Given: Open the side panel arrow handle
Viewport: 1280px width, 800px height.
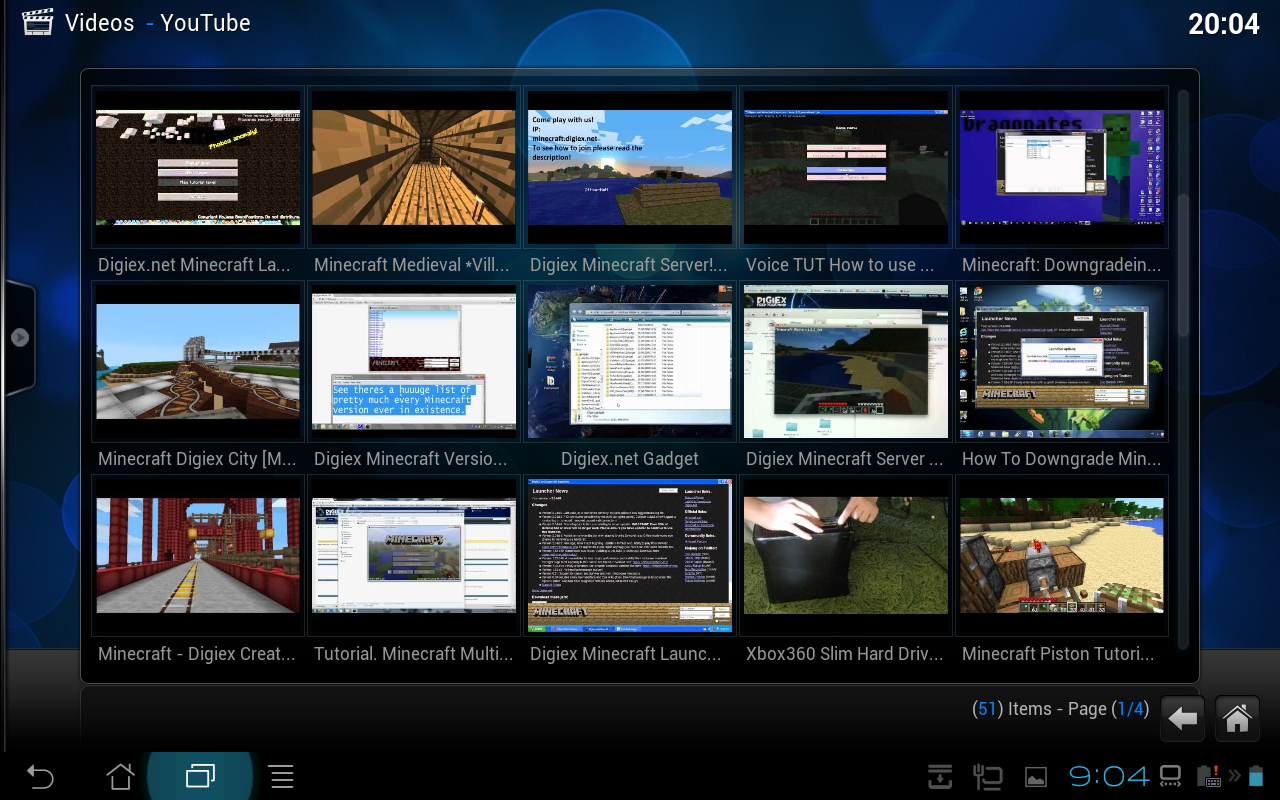Looking at the screenshot, I should coord(19,337).
